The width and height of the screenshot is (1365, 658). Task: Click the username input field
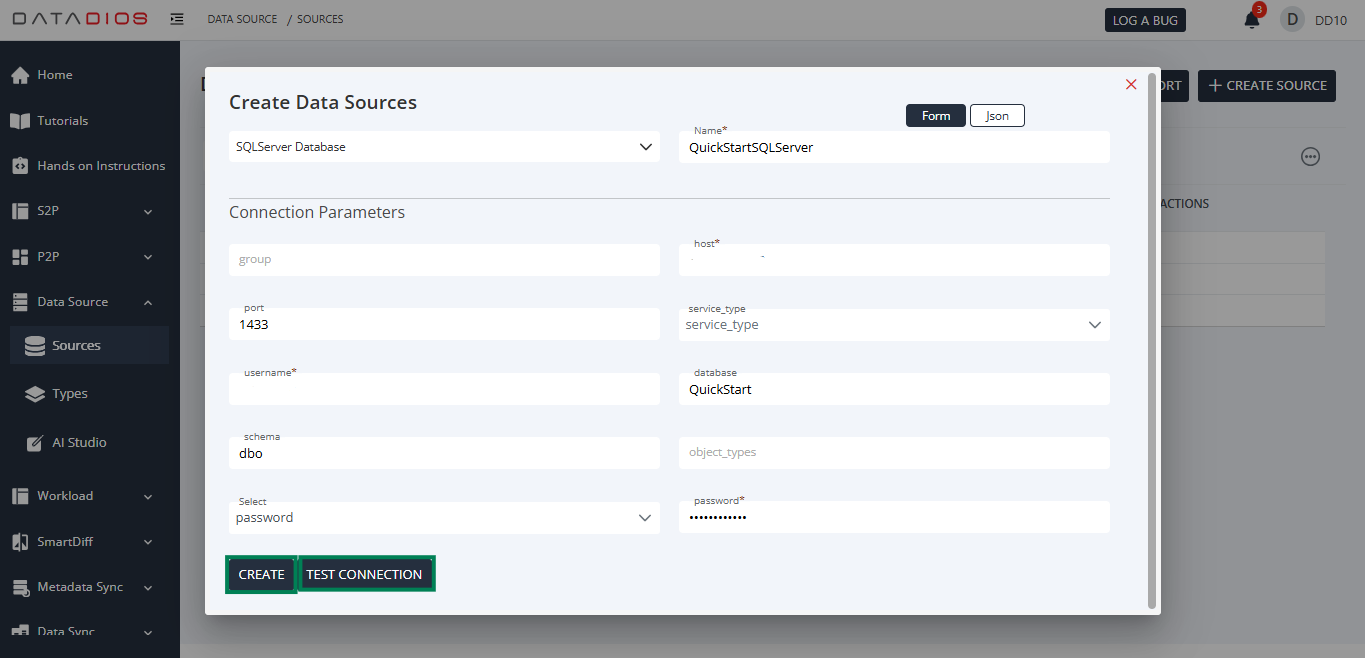(x=444, y=391)
